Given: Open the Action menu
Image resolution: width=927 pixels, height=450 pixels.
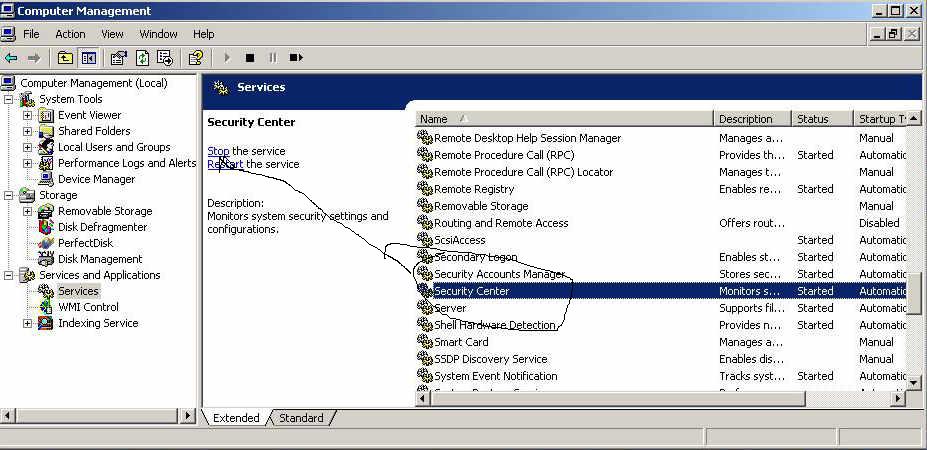Looking at the screenshot, I should (70, 34).
